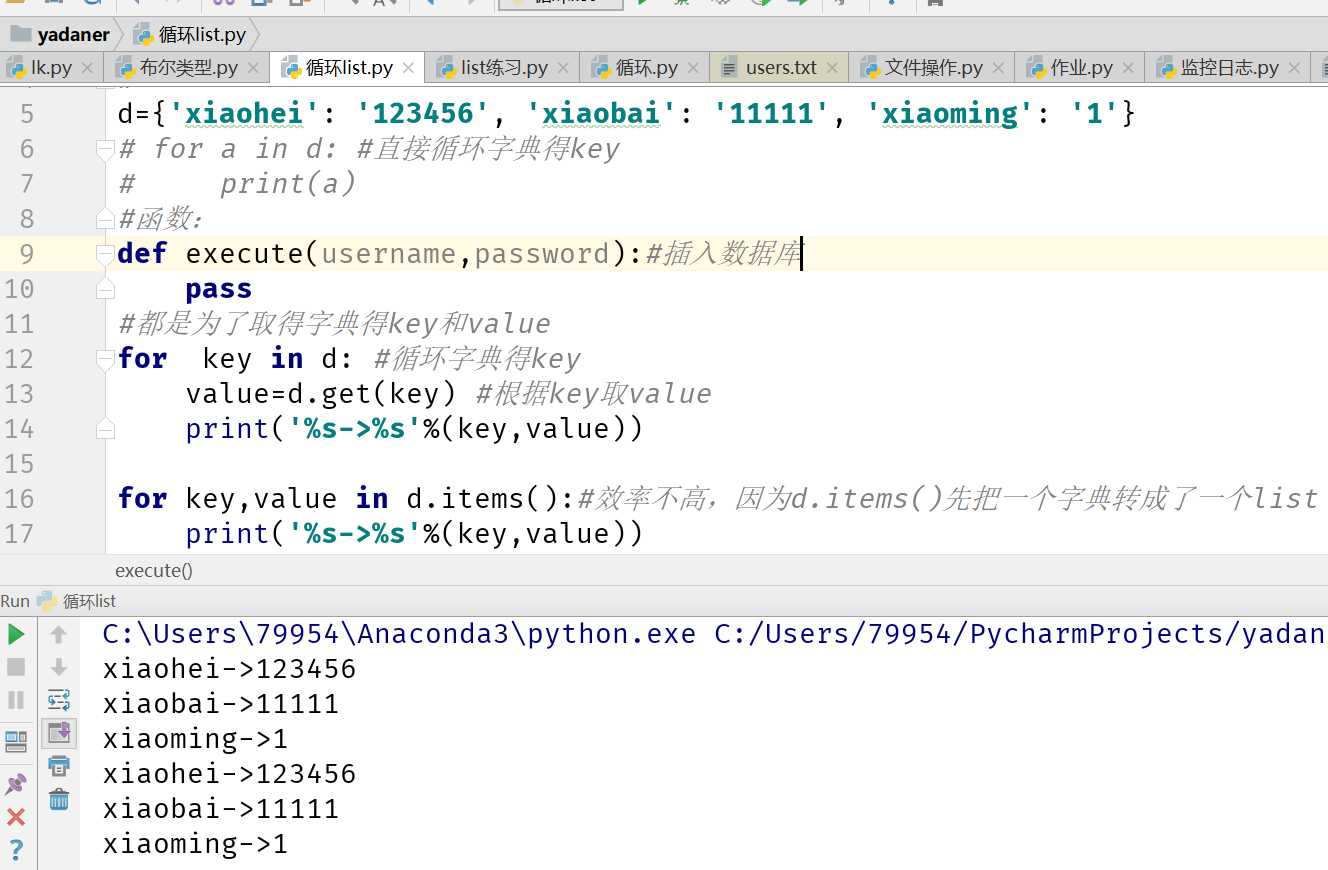Click the comment #插入数据库 on line 9

(723, 254)
